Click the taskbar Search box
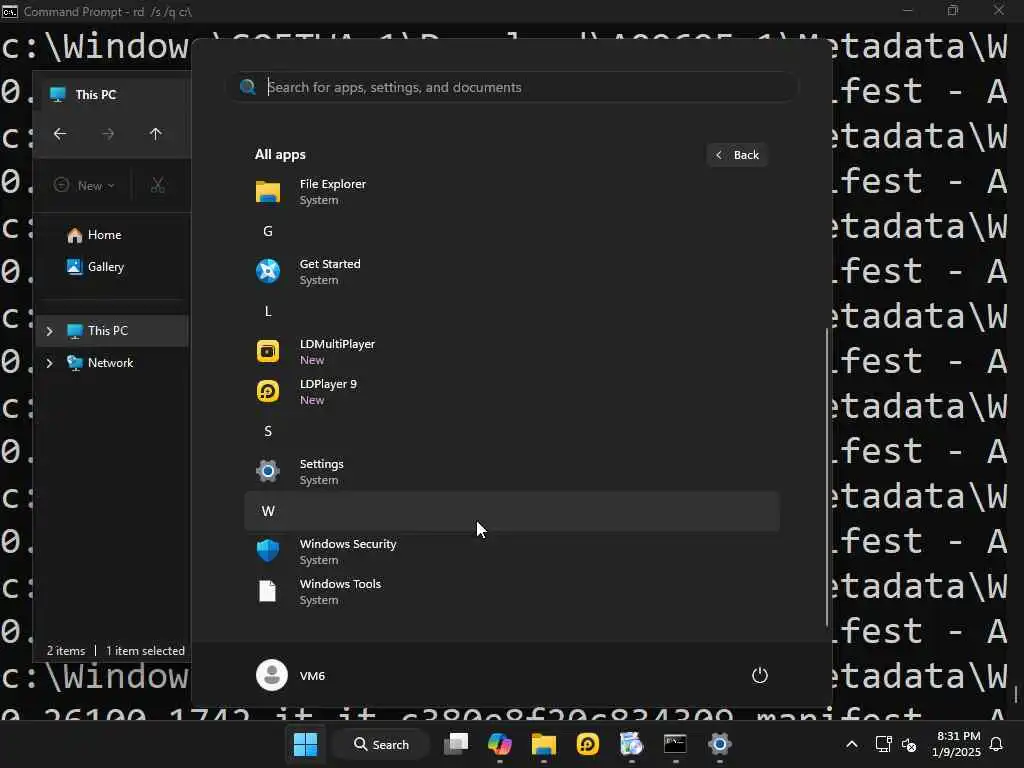This screenshot has height=768, width=1024. click(381, 744)
